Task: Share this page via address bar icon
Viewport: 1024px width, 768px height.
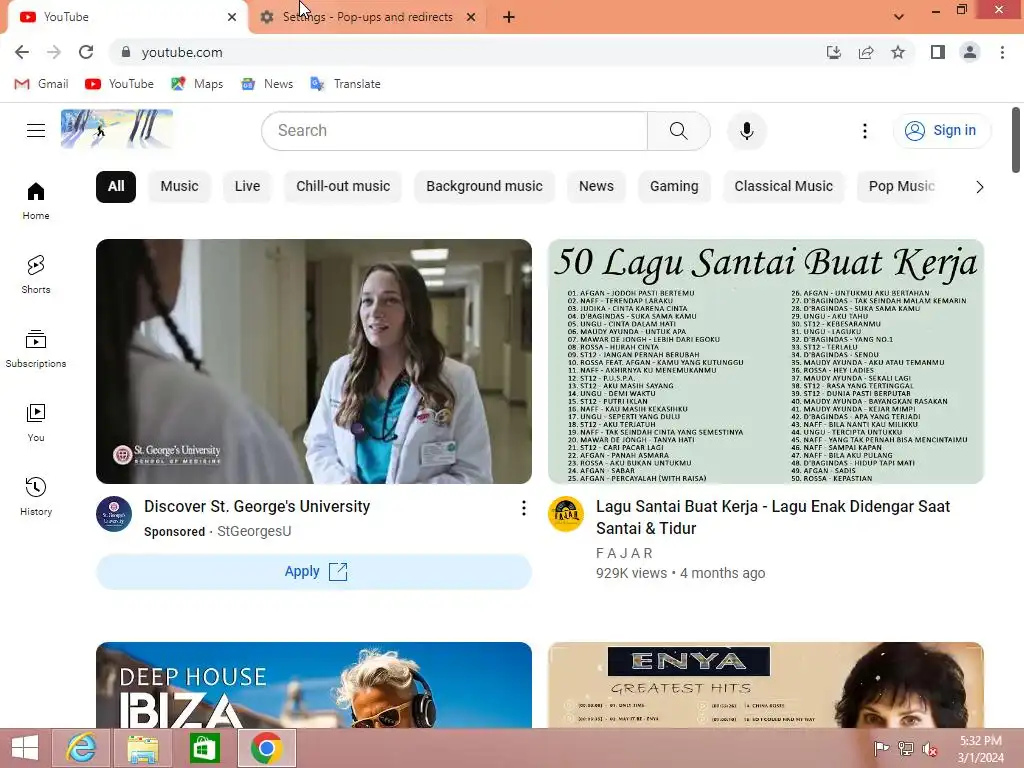Action: (x=866, y=52)
